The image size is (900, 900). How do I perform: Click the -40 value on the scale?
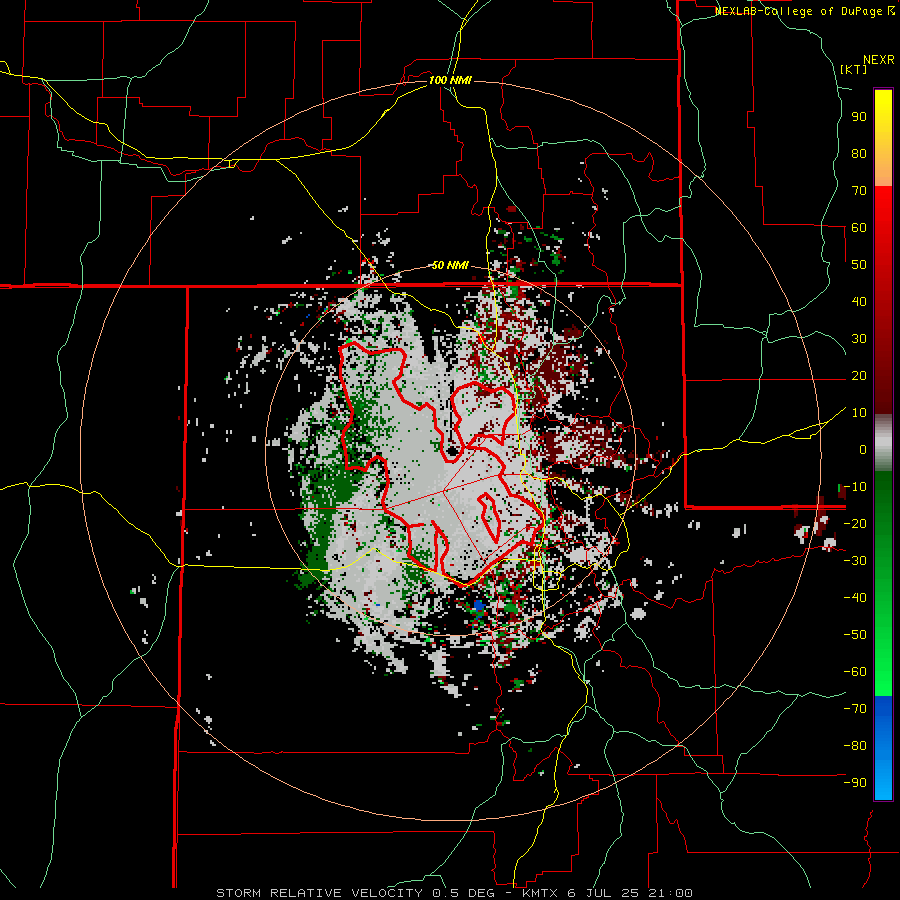(855, 598)
